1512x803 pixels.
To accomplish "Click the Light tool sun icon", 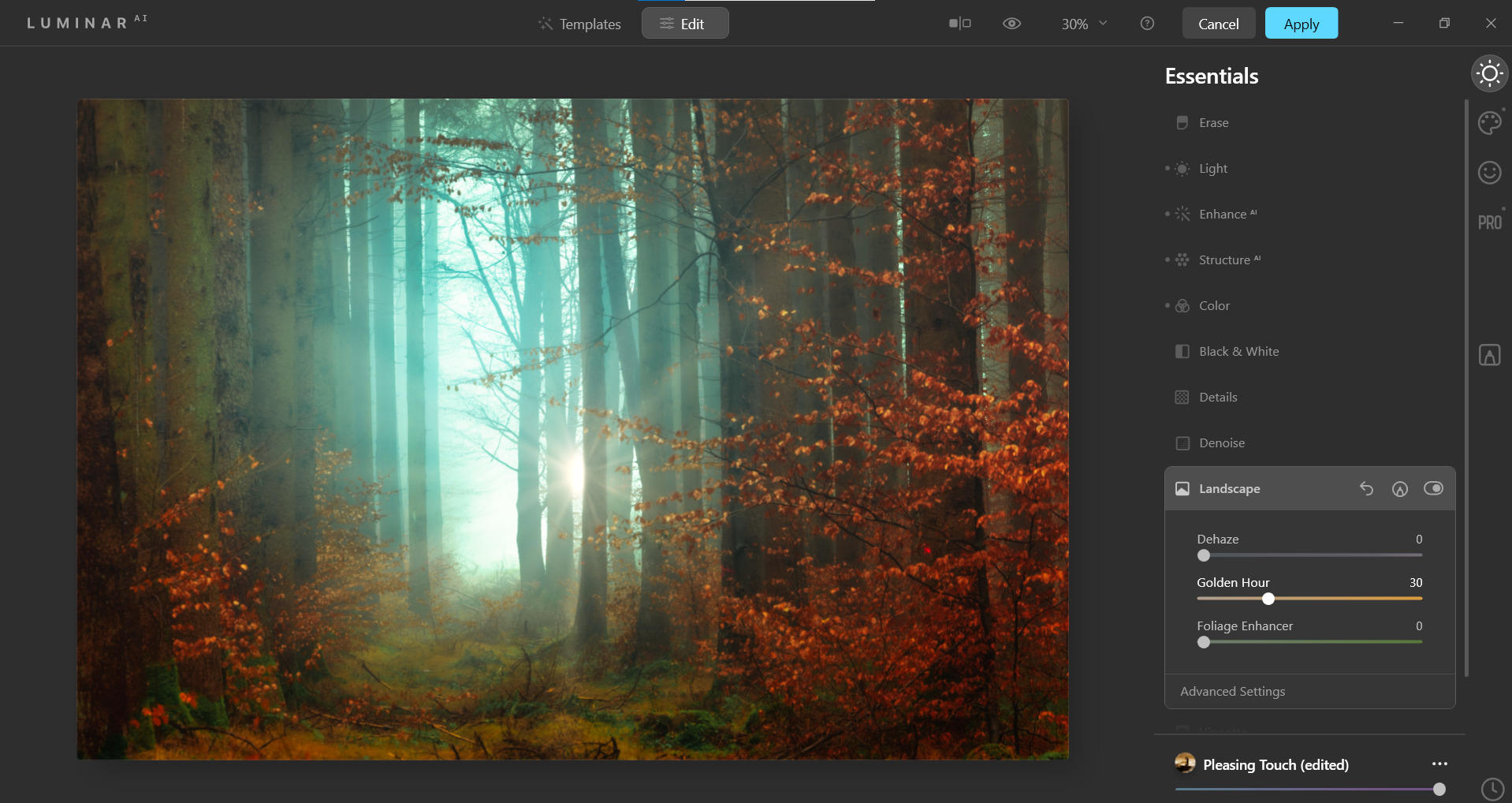I will (x=1182, y=169).
